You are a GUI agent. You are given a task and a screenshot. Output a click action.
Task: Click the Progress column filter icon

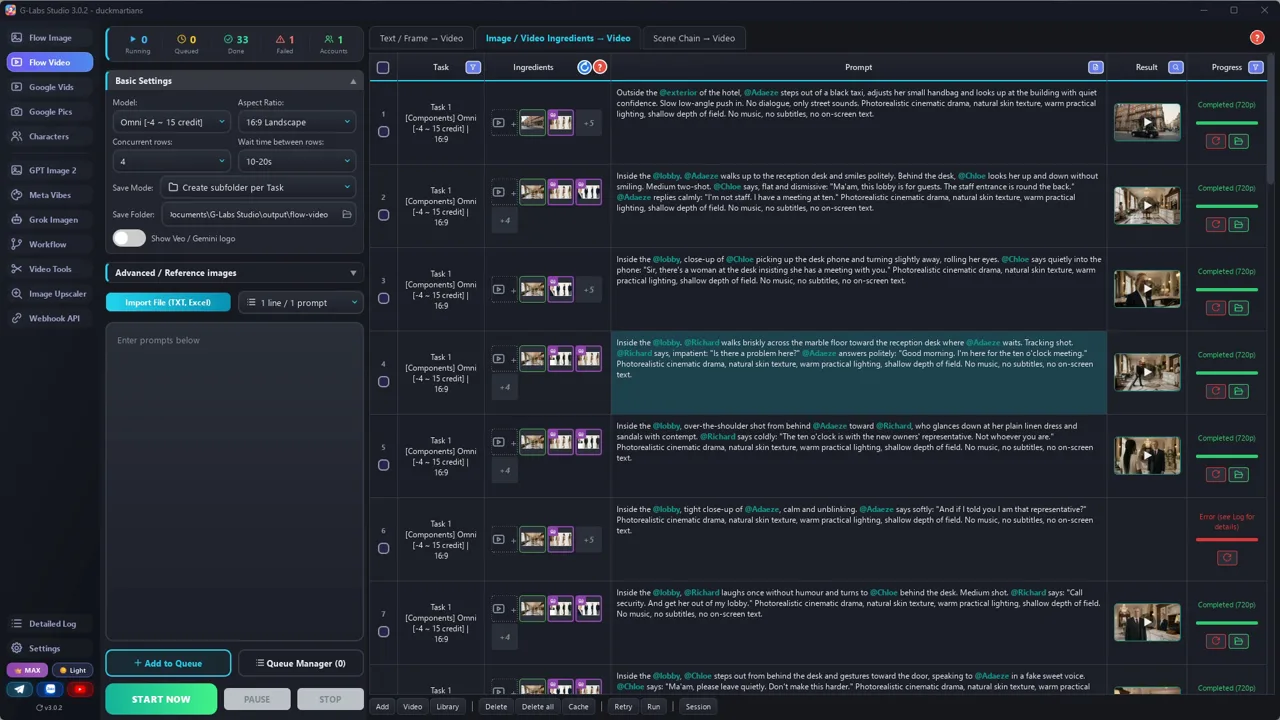[x=1256, y=67]
